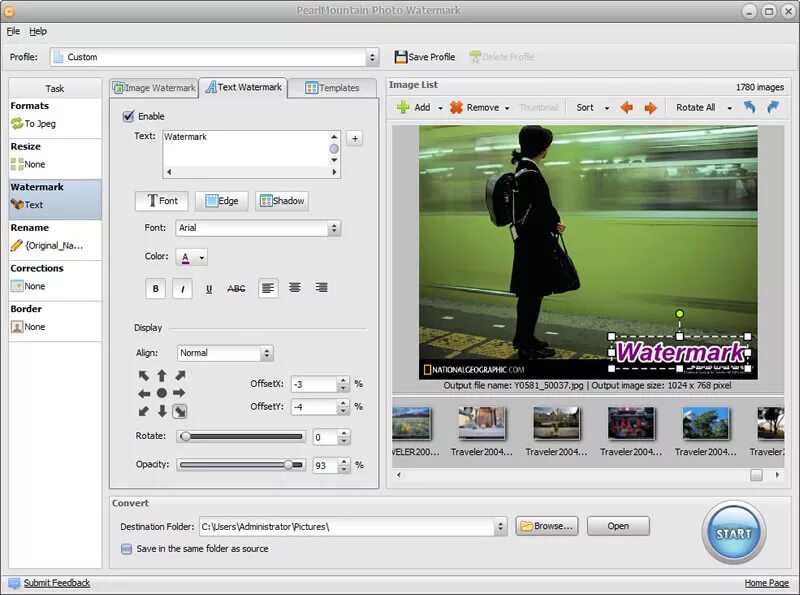Viewport: 800px width, 595px height.
Task: Select the Font settings sub-tab
Action: tap(162, 201)
